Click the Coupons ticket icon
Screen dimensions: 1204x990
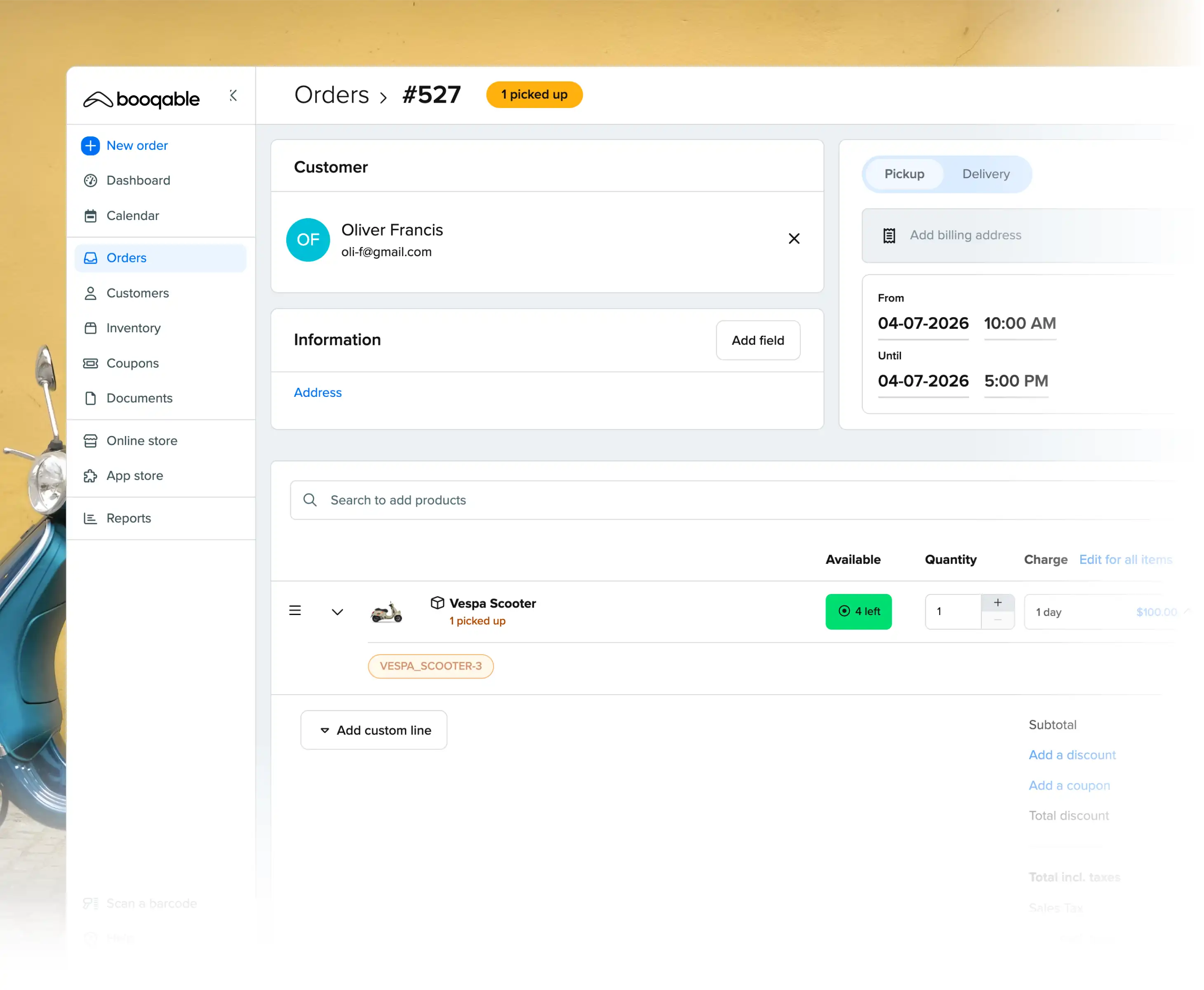(x=90, y=363)
